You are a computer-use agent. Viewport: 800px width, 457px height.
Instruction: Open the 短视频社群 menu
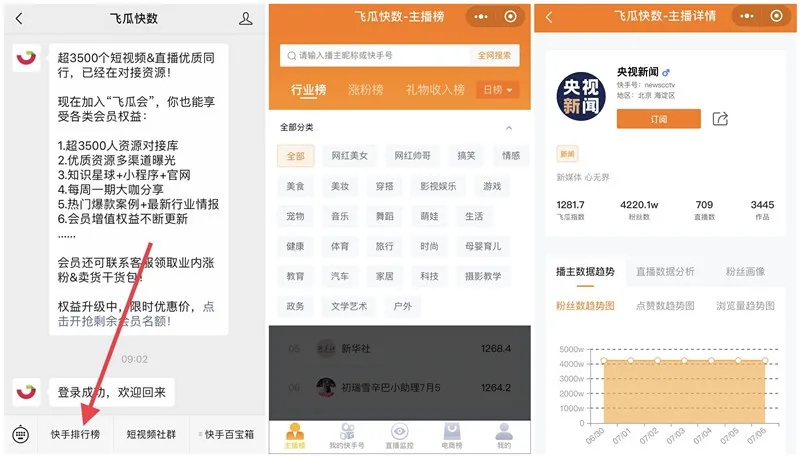[x=151, y=435]
